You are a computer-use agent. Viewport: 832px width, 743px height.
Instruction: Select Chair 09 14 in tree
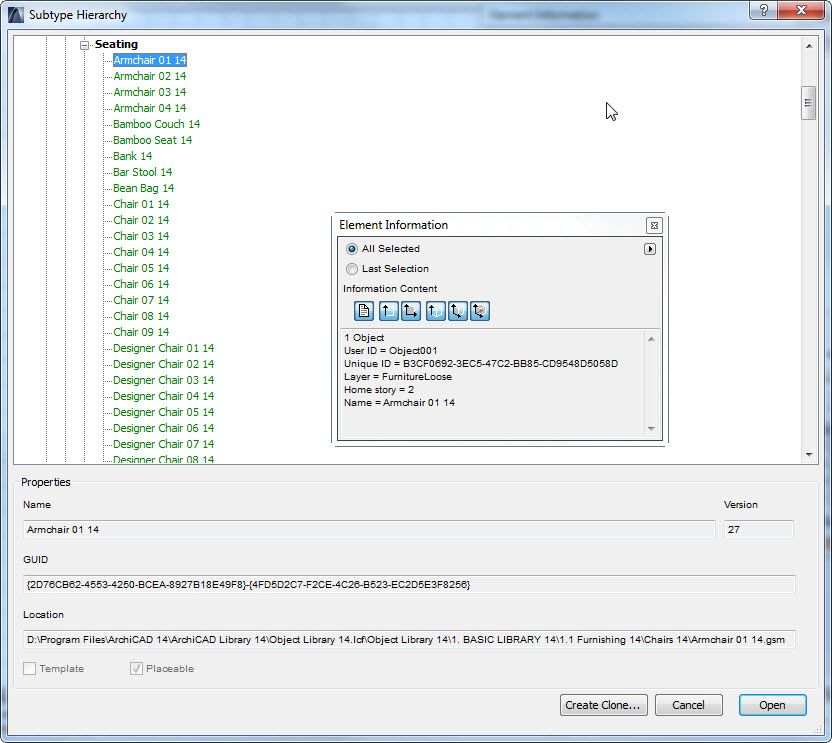coord(141,332)
